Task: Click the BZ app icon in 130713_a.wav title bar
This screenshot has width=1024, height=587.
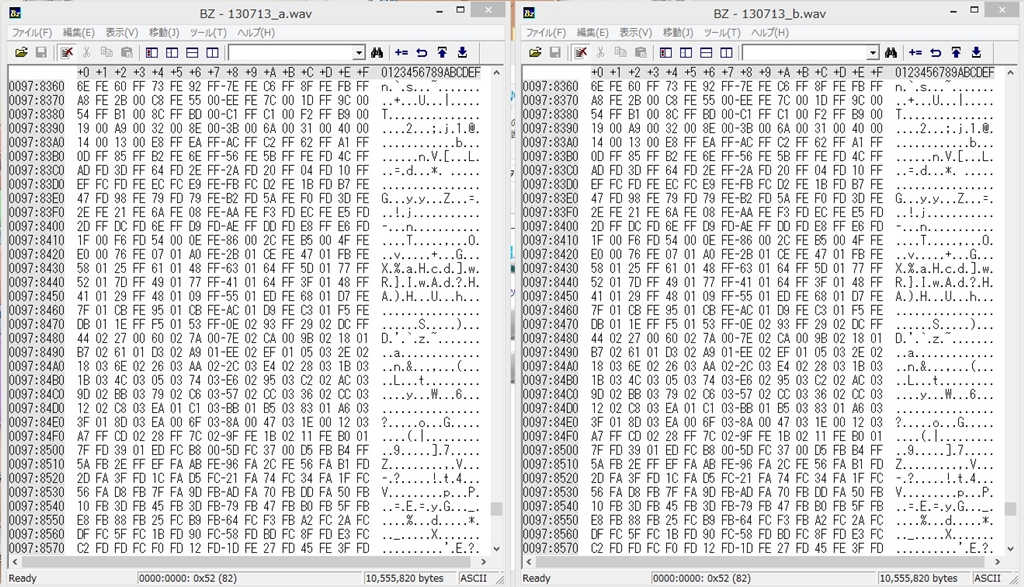Action: [x=14, y=12]
